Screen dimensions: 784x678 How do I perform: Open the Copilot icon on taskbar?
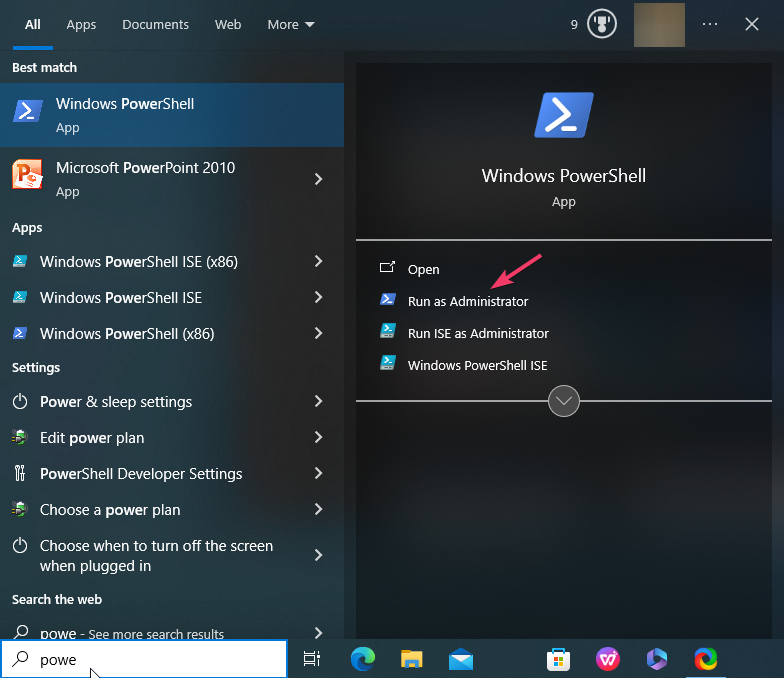(x=656, y=659)
